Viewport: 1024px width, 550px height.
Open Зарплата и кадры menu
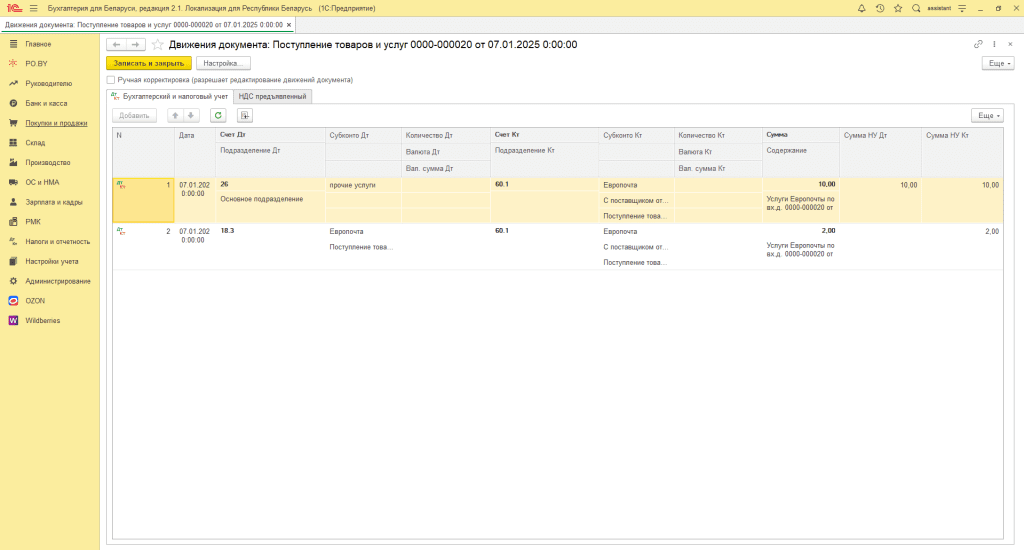click(54, 202)
